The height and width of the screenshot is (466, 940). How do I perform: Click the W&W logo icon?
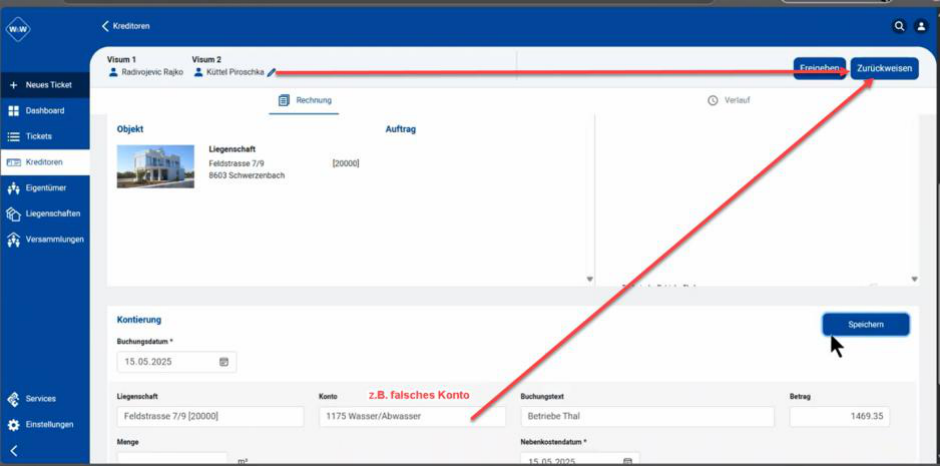(x=18, y=29)
